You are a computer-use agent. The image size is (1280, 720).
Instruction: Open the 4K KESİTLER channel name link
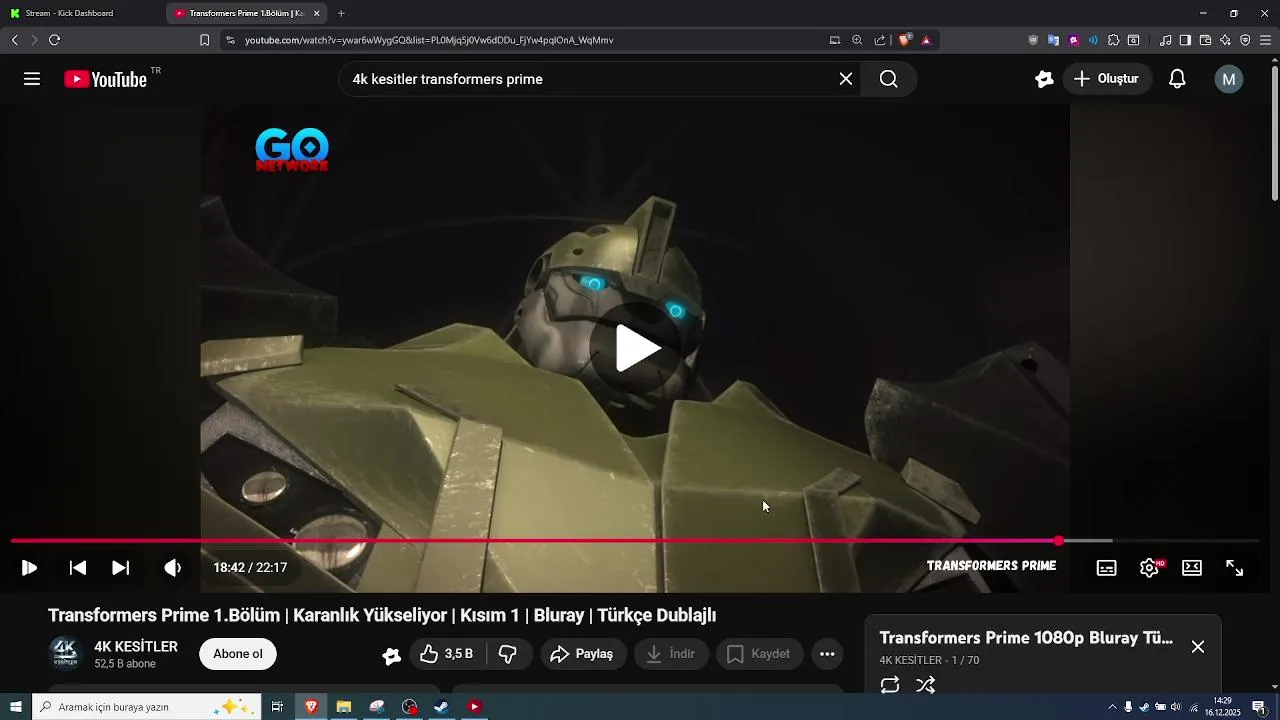click(x=136, y=647)
